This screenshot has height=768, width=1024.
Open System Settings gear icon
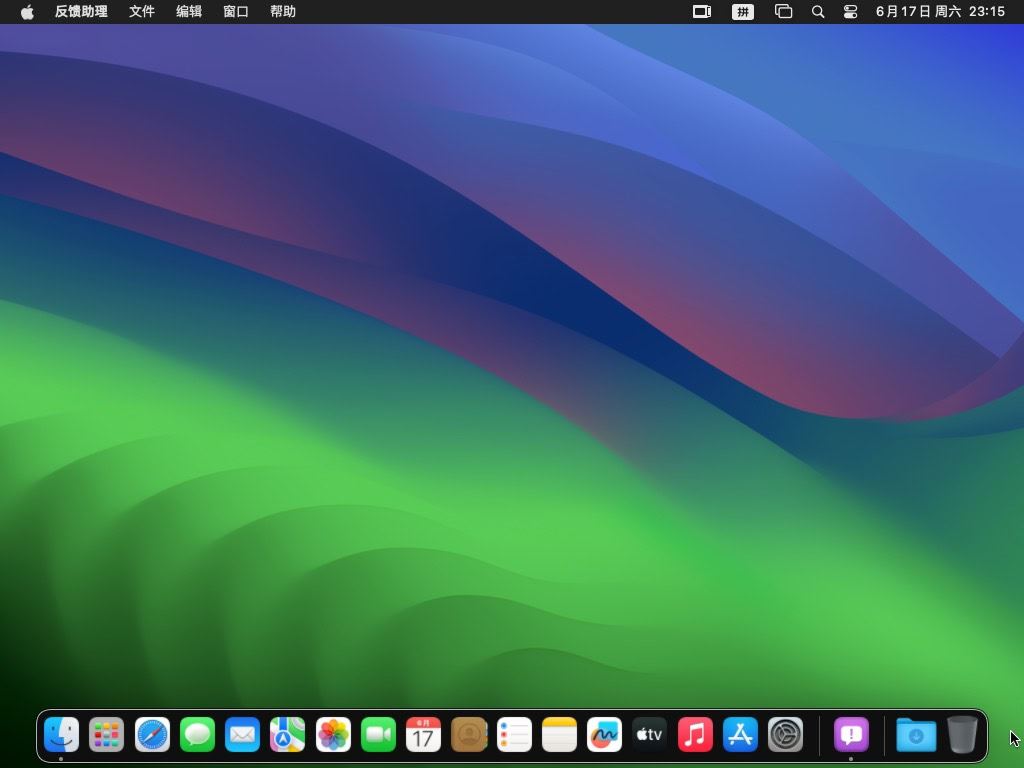(x=785, y=735)
